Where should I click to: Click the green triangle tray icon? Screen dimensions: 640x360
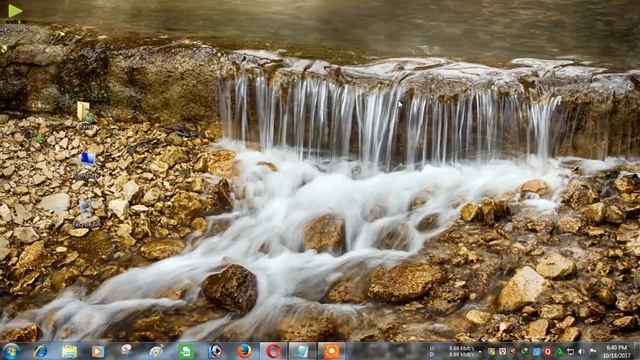pos(559,352)
